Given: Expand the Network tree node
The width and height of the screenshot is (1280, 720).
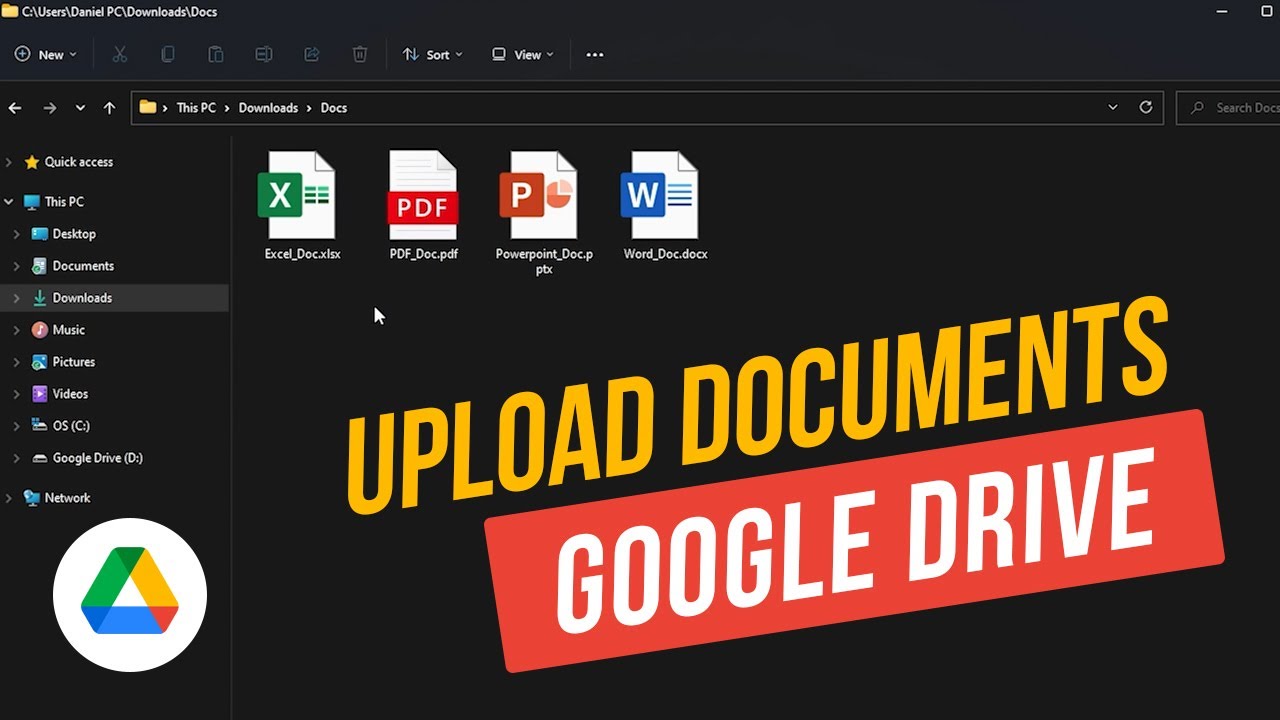Looking at the screenshot, I should [9, 498].
